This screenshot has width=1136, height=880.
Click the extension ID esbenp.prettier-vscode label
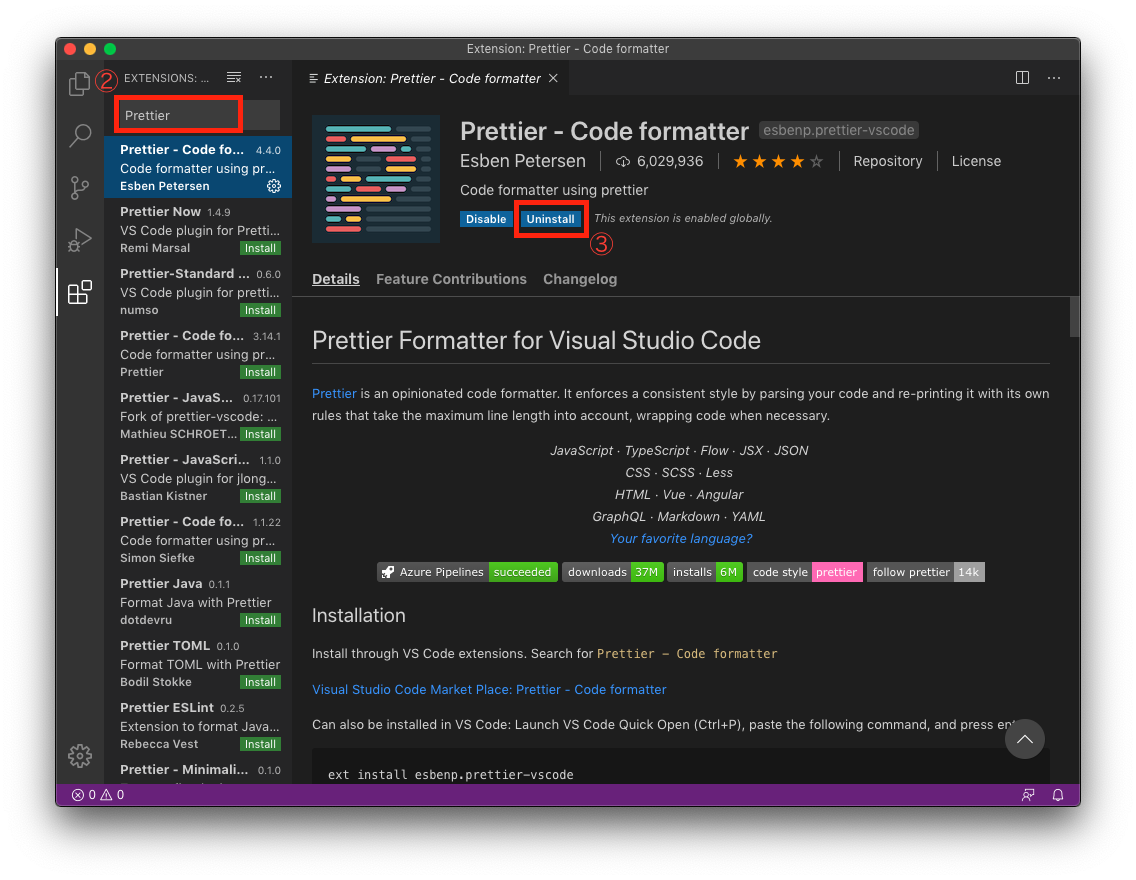(838, 130)
